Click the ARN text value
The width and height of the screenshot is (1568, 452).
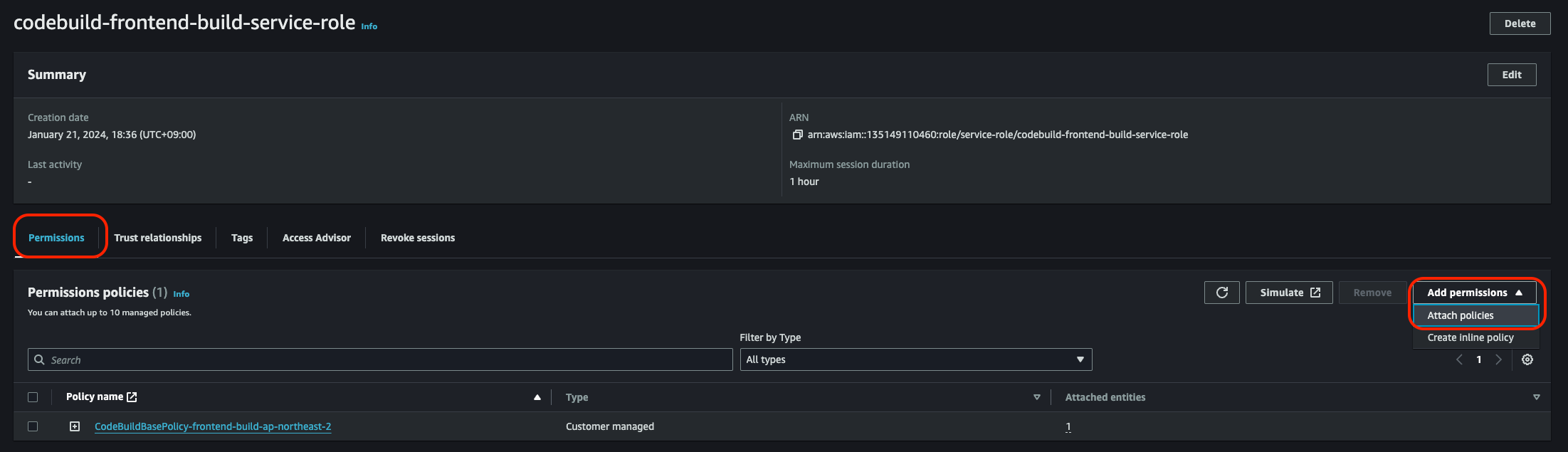click(x=998, y=135)
